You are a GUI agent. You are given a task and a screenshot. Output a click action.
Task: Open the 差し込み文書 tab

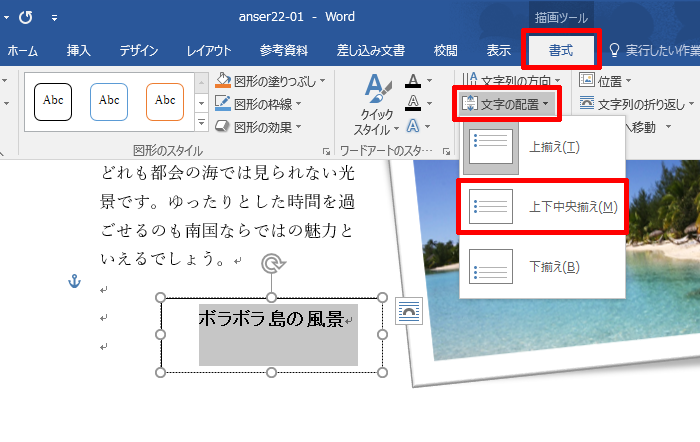tap(371, 50)
